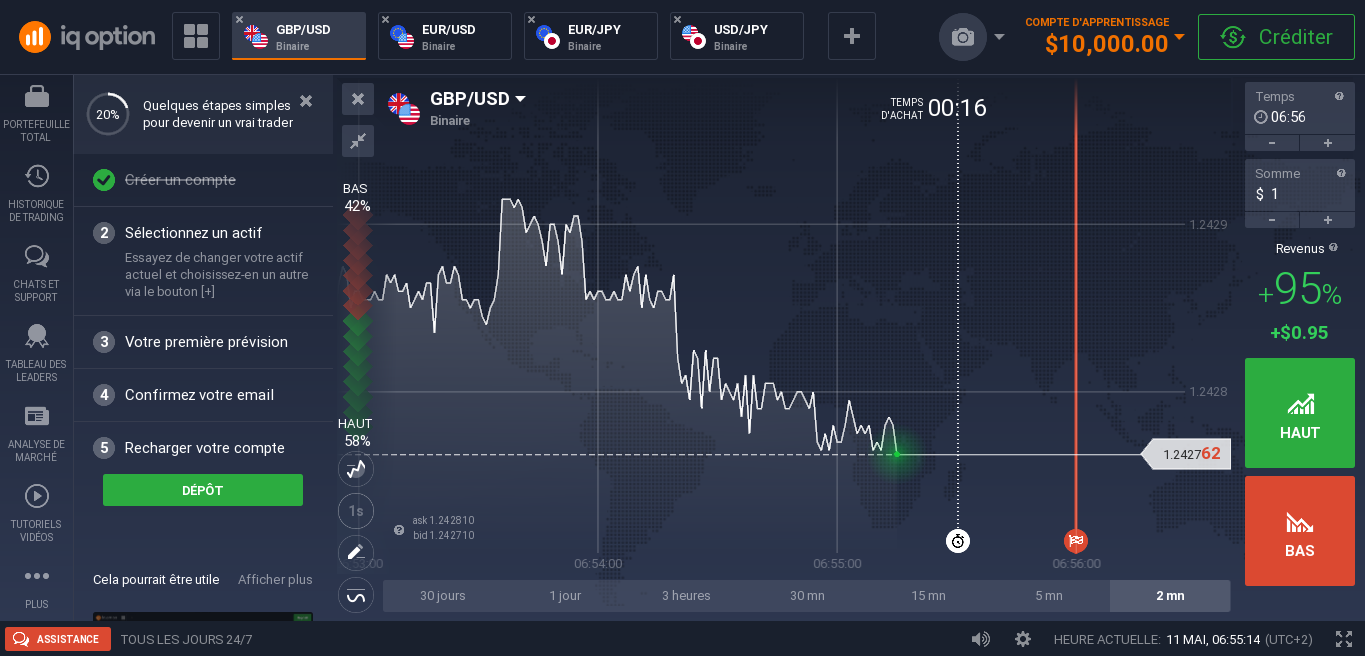Click the collapse chart arrows icon
The image size is (1365, 656).
tap(358, 141)
